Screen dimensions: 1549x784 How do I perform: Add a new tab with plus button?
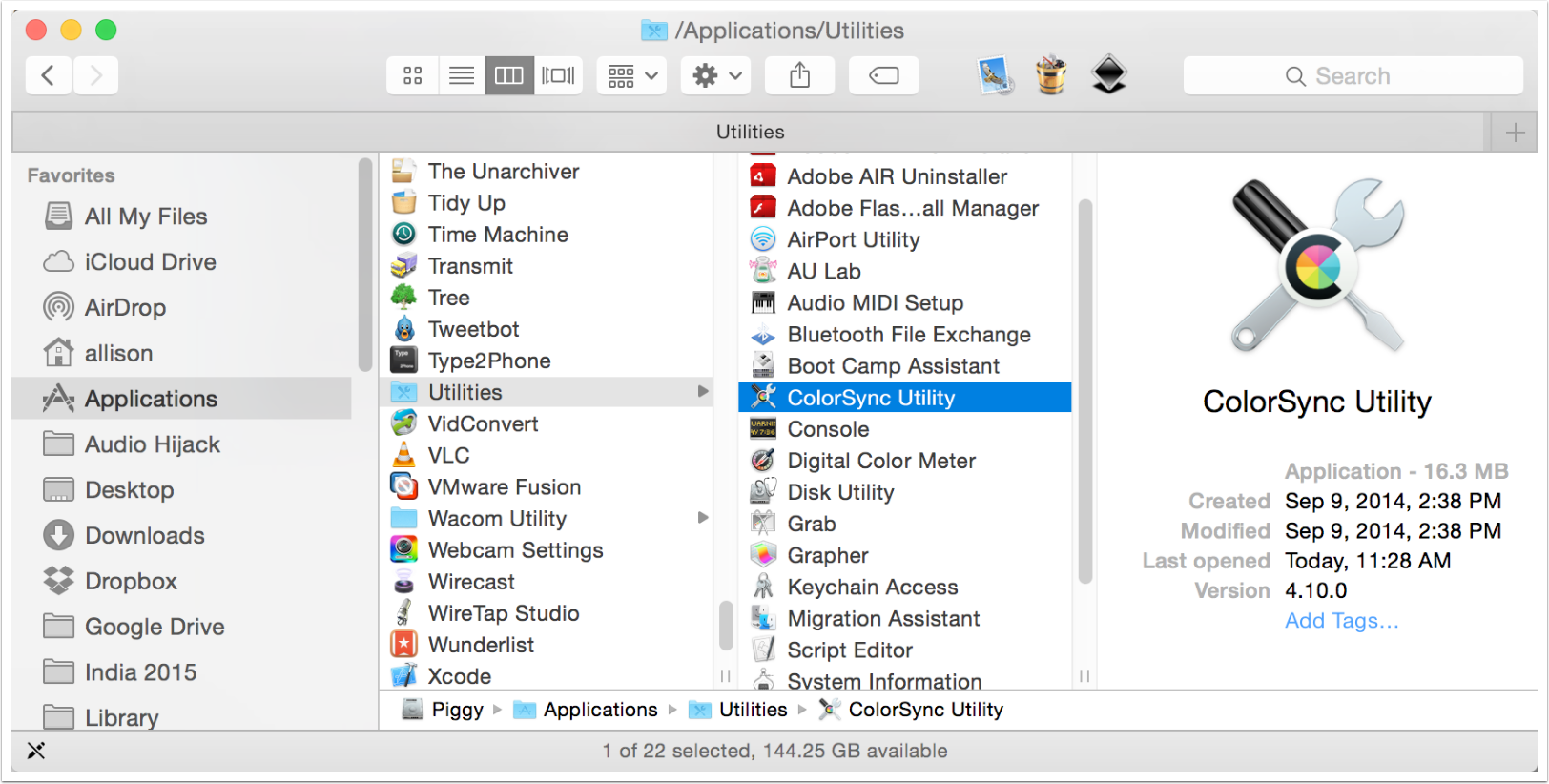1515,132
